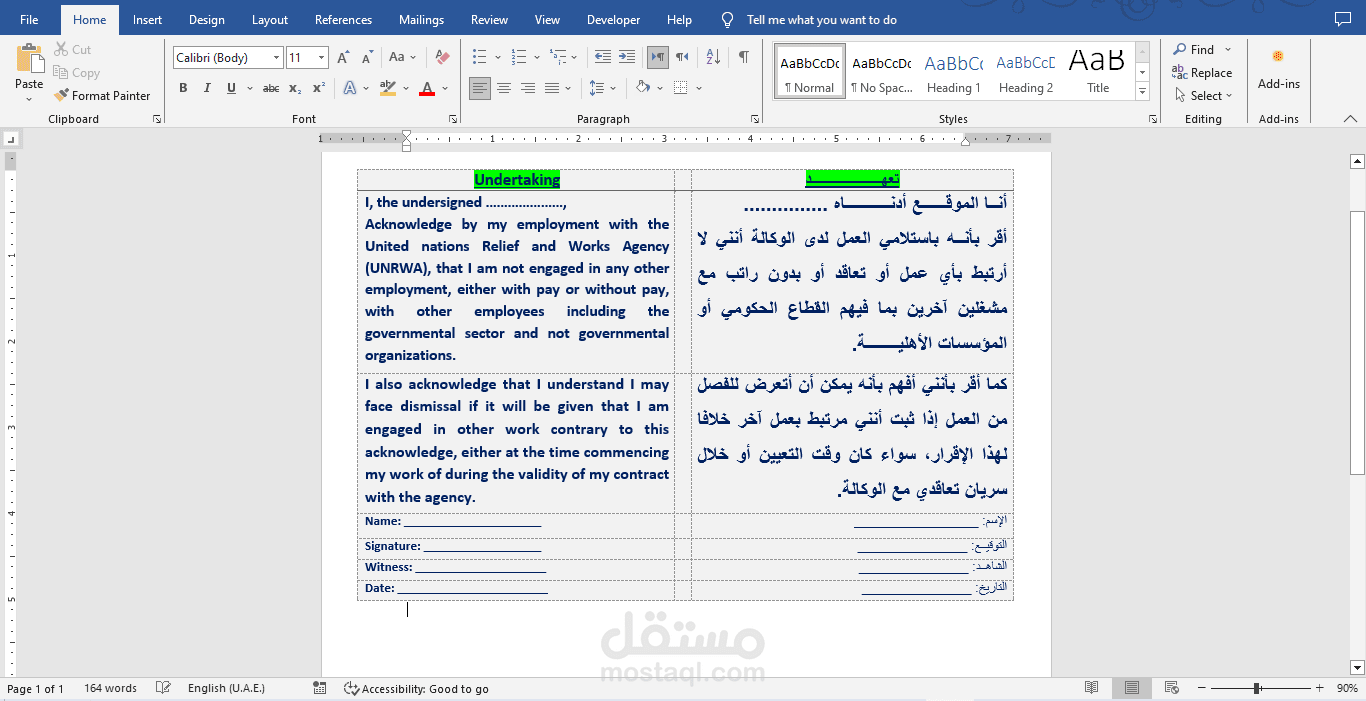Set right-to-left text direction
1366x701 pixels.
pyautogui.click(x=682, y=57)
